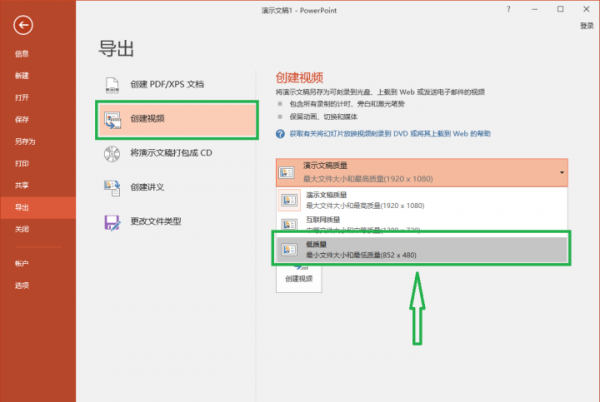Screen dimensions: 600x402
Task: Click 保存 in the left sidebar
Action: tap(22, 119)
